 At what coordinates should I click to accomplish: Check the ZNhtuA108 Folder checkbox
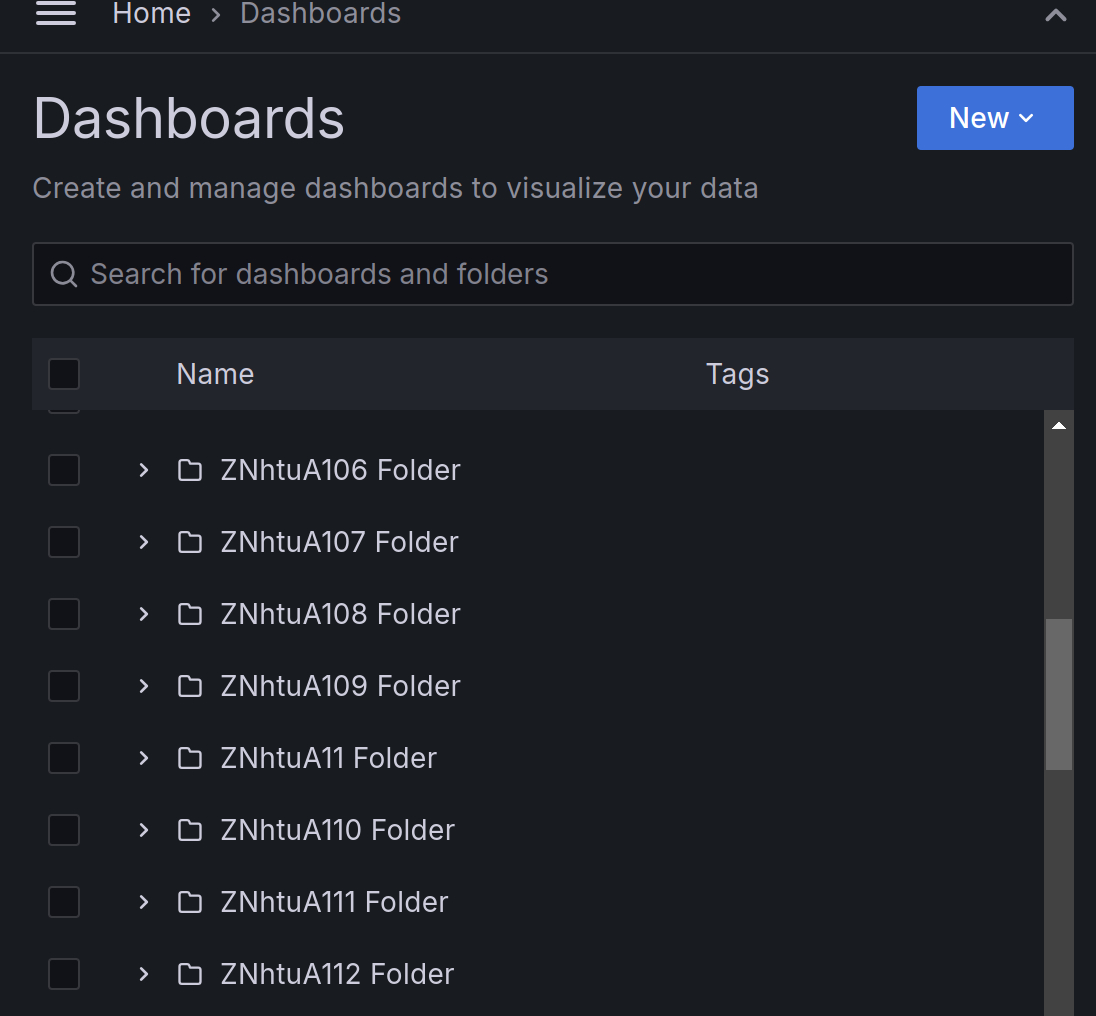[x=63, y=614]
